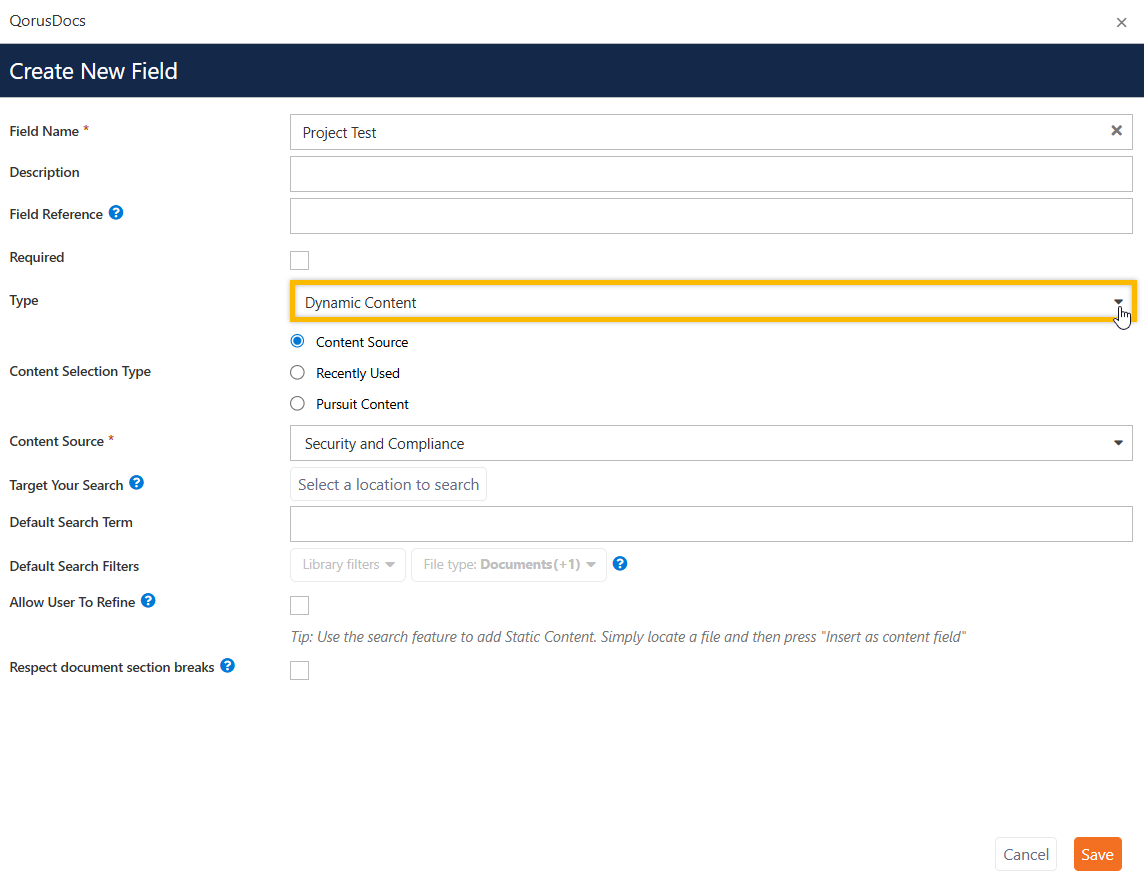The image size is (1144, 890).
Task: Click help icon next to File type filter
Action: pyautogui.click(x=620, y=564)
